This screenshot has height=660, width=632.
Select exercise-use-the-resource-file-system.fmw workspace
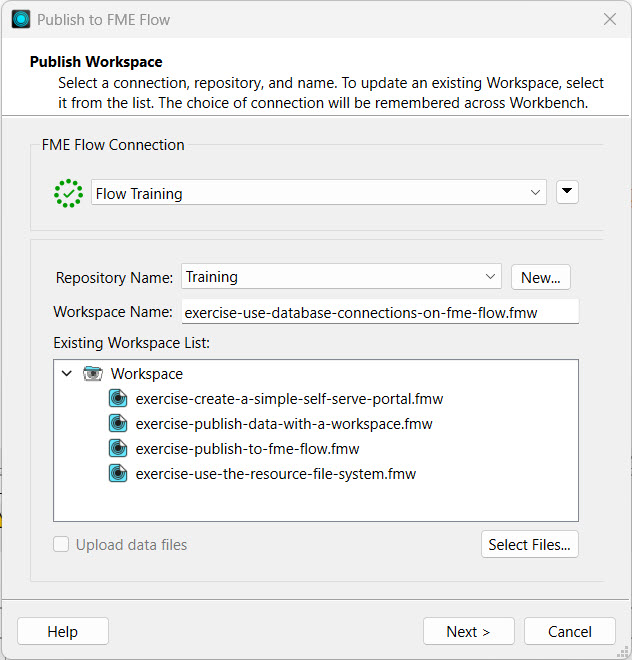pos(275,474)
